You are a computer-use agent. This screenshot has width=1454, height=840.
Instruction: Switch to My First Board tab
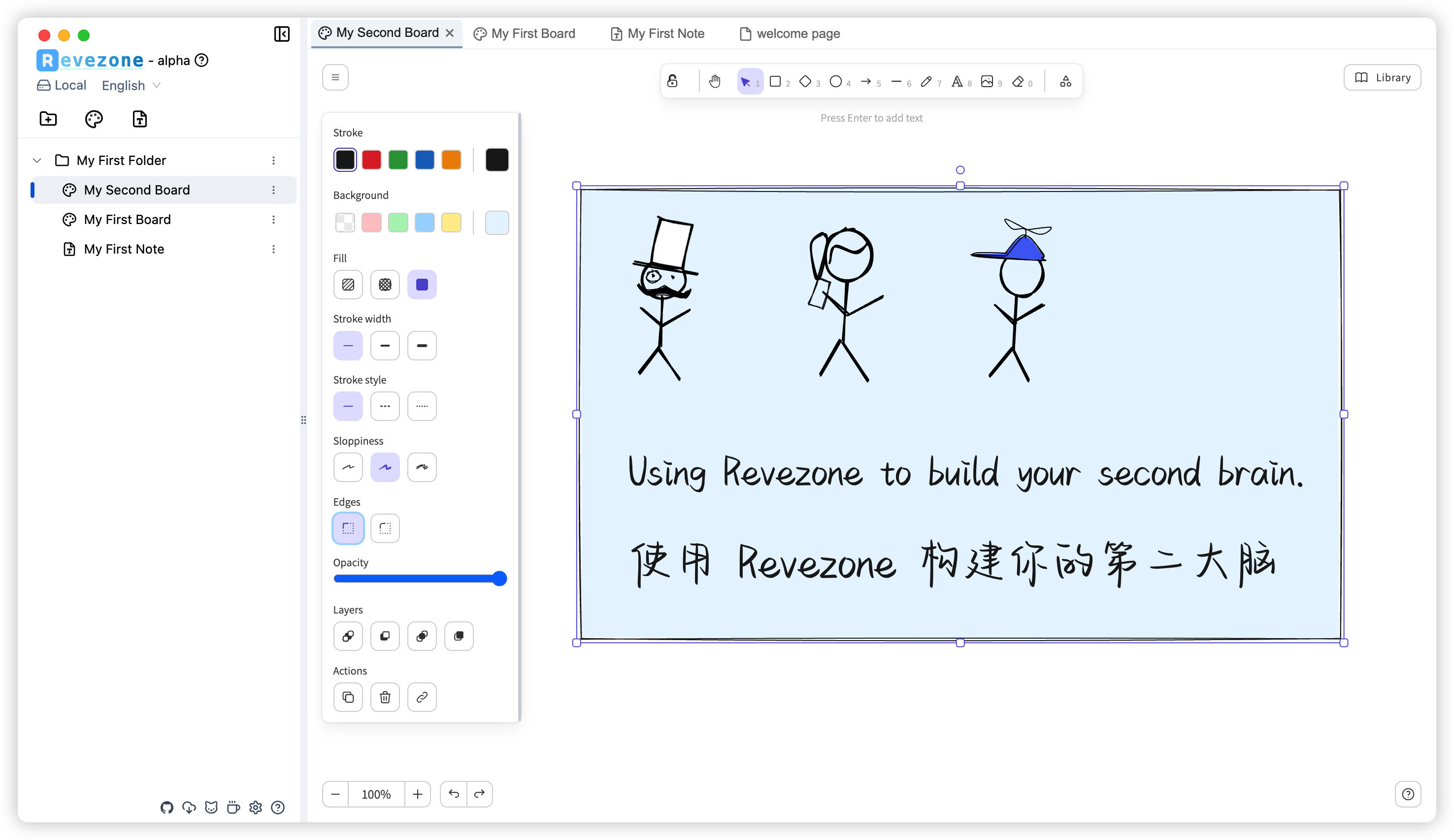click(x=525, y=33)
